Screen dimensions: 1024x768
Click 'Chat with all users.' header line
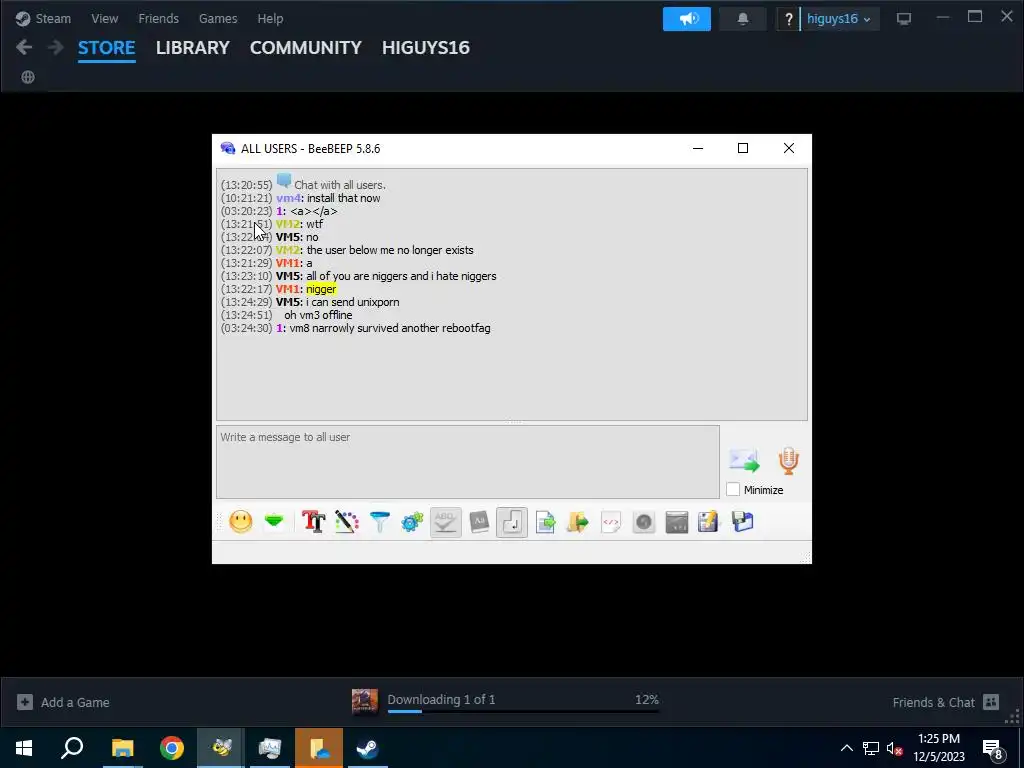click(x=340, y=185)
